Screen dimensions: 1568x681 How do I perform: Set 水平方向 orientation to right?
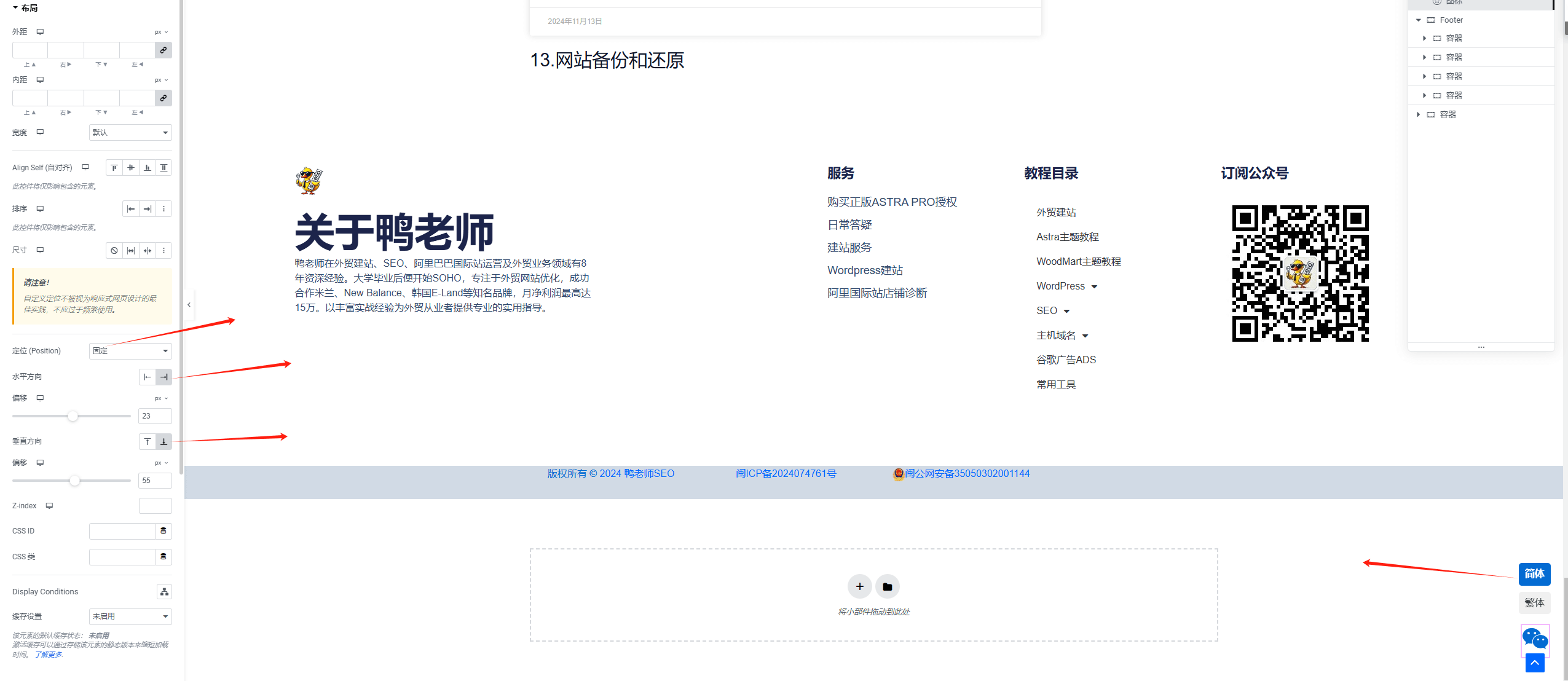(164, 377)
